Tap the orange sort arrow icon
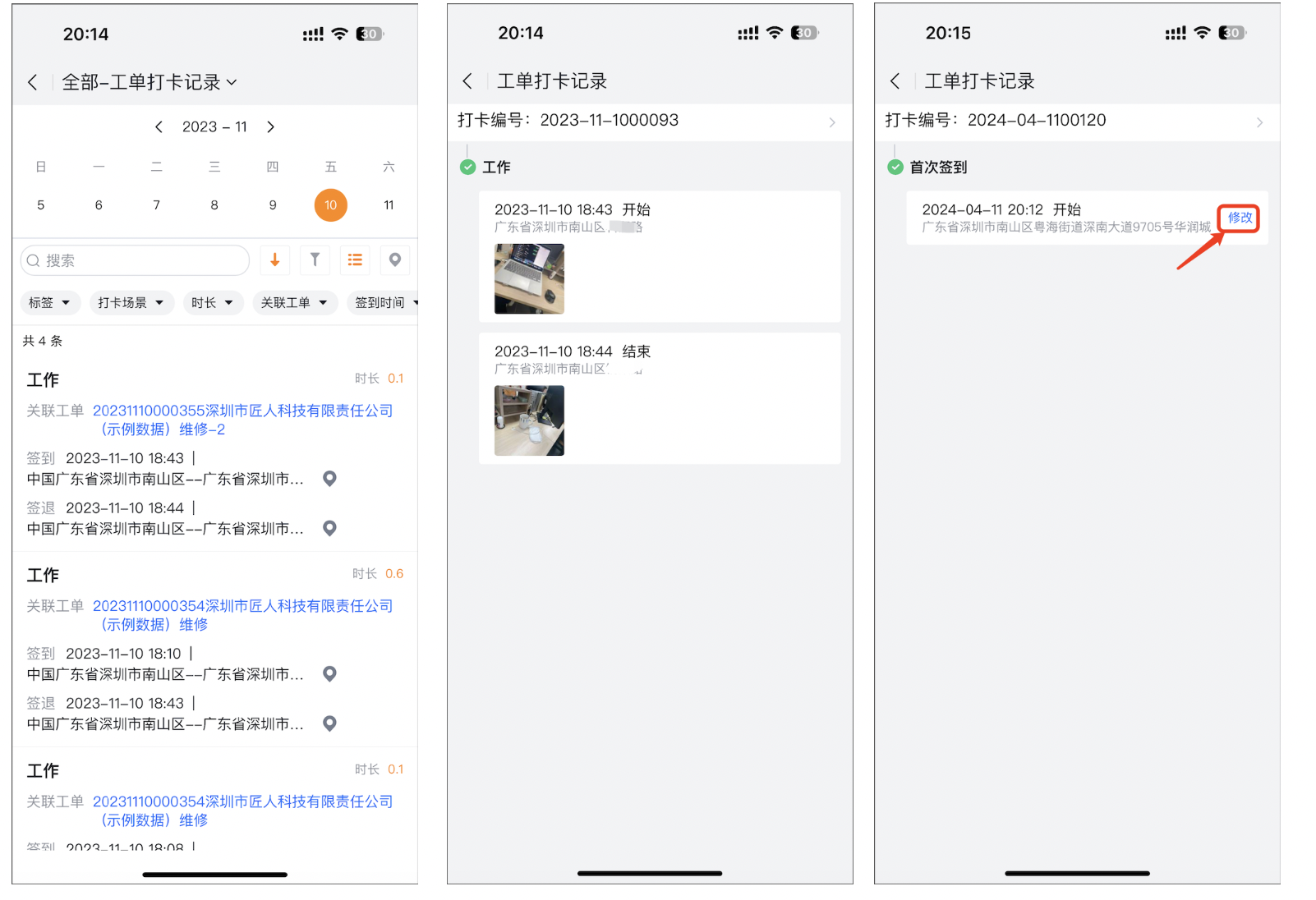This screenshot has width=1316, height=900. tap(274, 259)
